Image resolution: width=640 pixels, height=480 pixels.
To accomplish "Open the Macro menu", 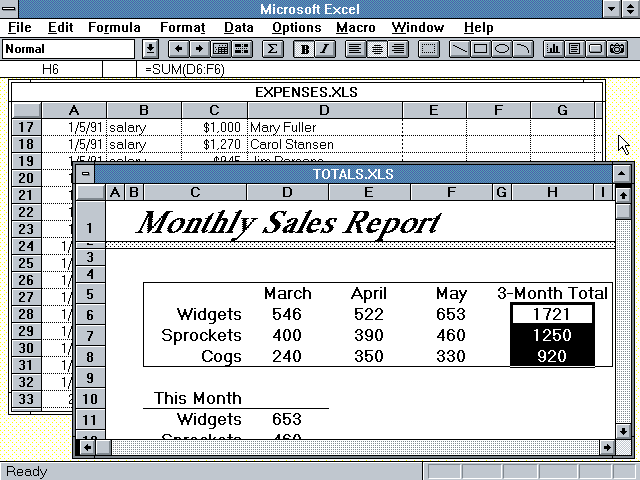I will [356, 28].
